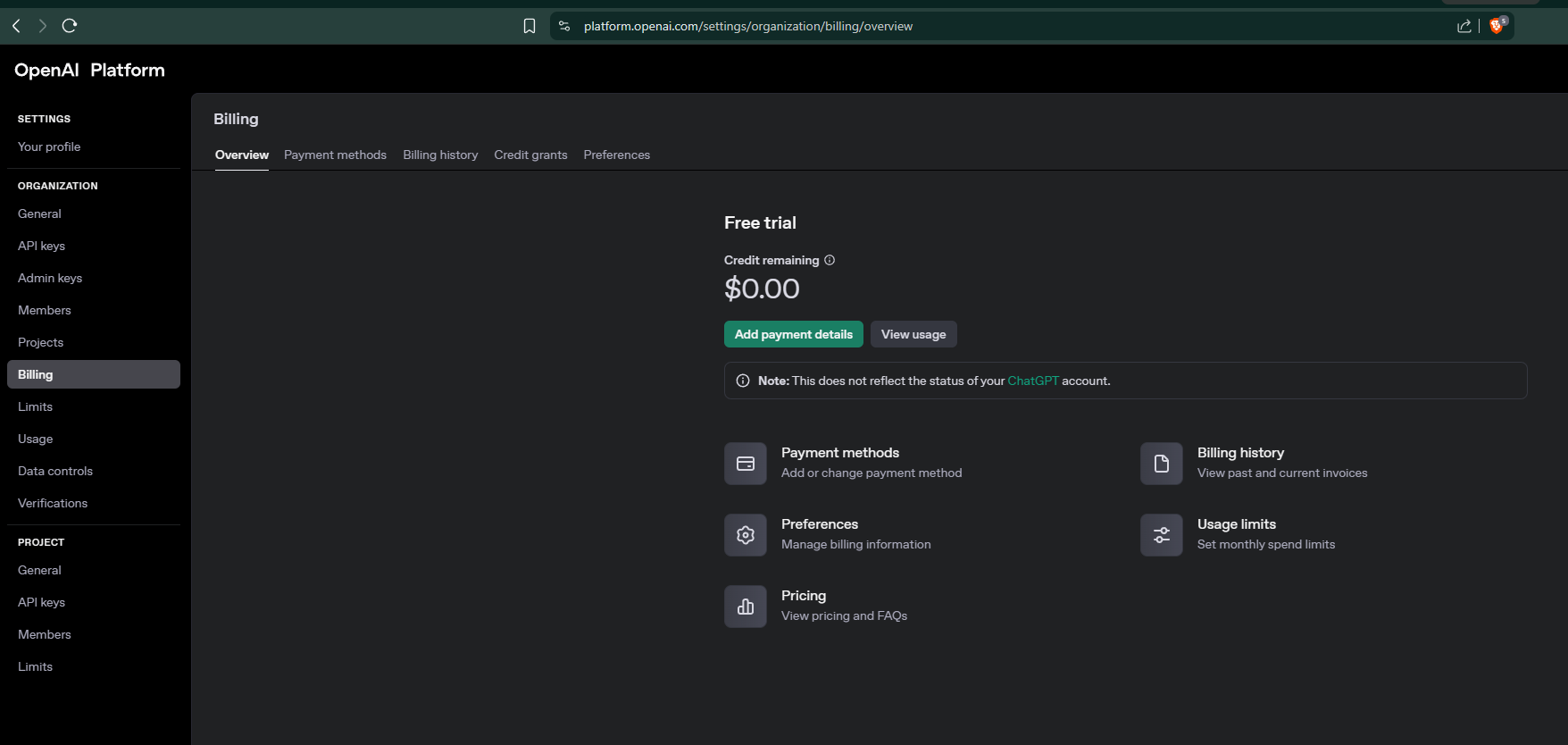The image size is (1568, 745).
Task: Click the info icon beside Credit remaining
Action: pyautogui.click(x=830, y=260)
